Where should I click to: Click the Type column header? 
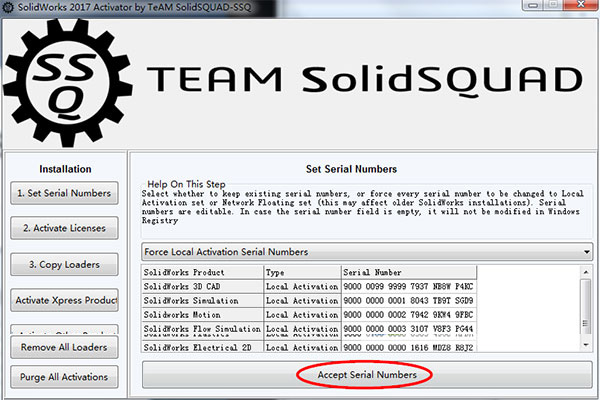pyautogui.click(x=302, y=273)
